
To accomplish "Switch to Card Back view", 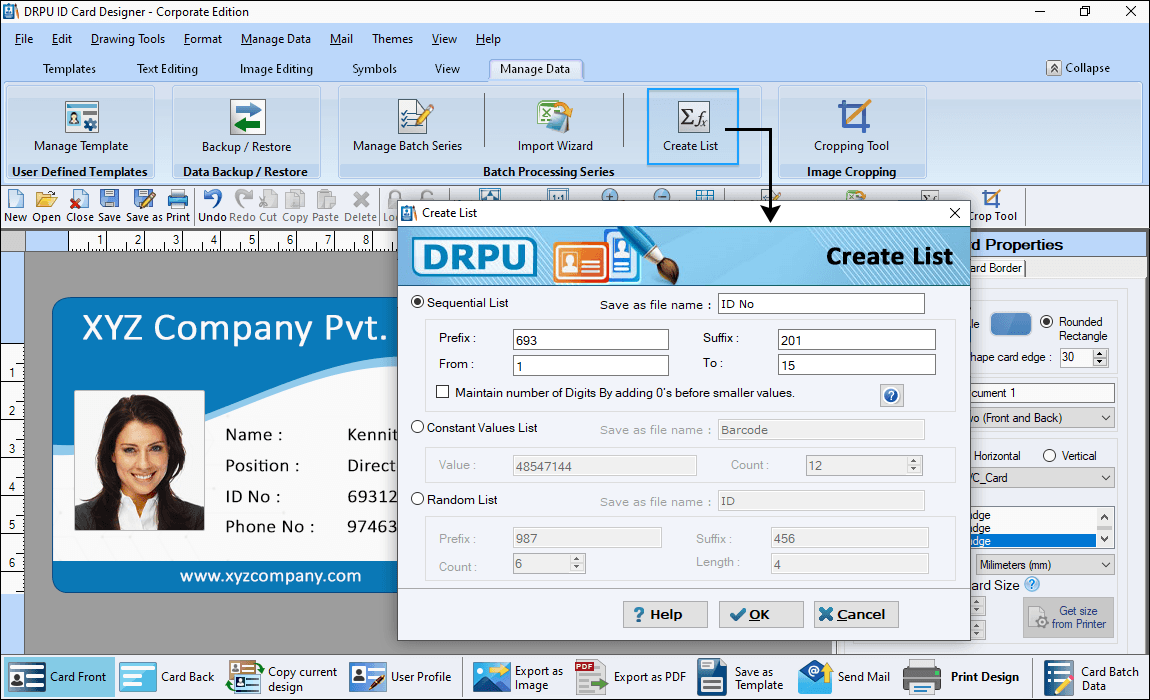I will [167, 677].
